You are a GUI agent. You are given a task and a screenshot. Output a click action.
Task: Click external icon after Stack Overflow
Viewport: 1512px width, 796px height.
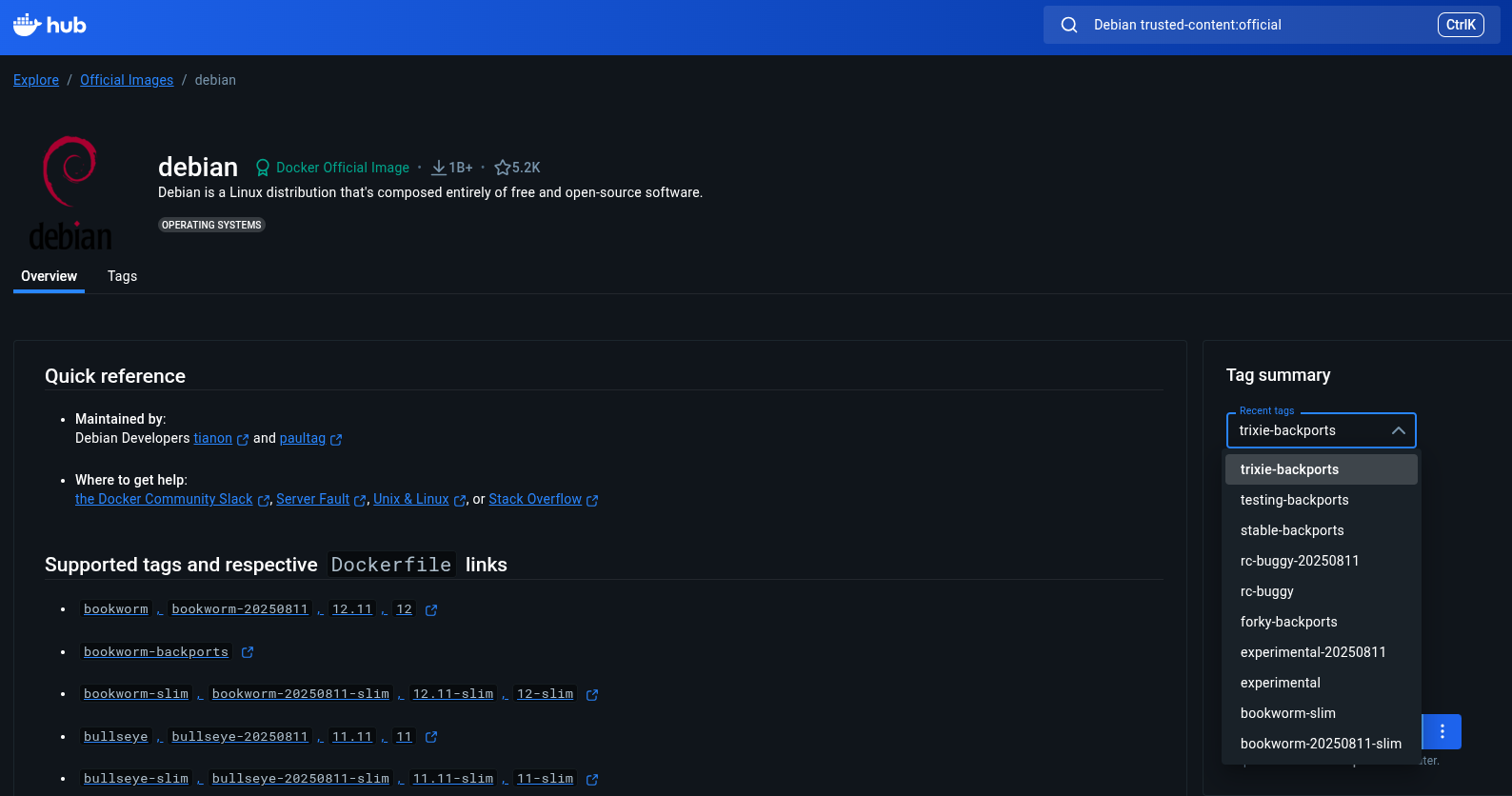click(x=592, y=501)
